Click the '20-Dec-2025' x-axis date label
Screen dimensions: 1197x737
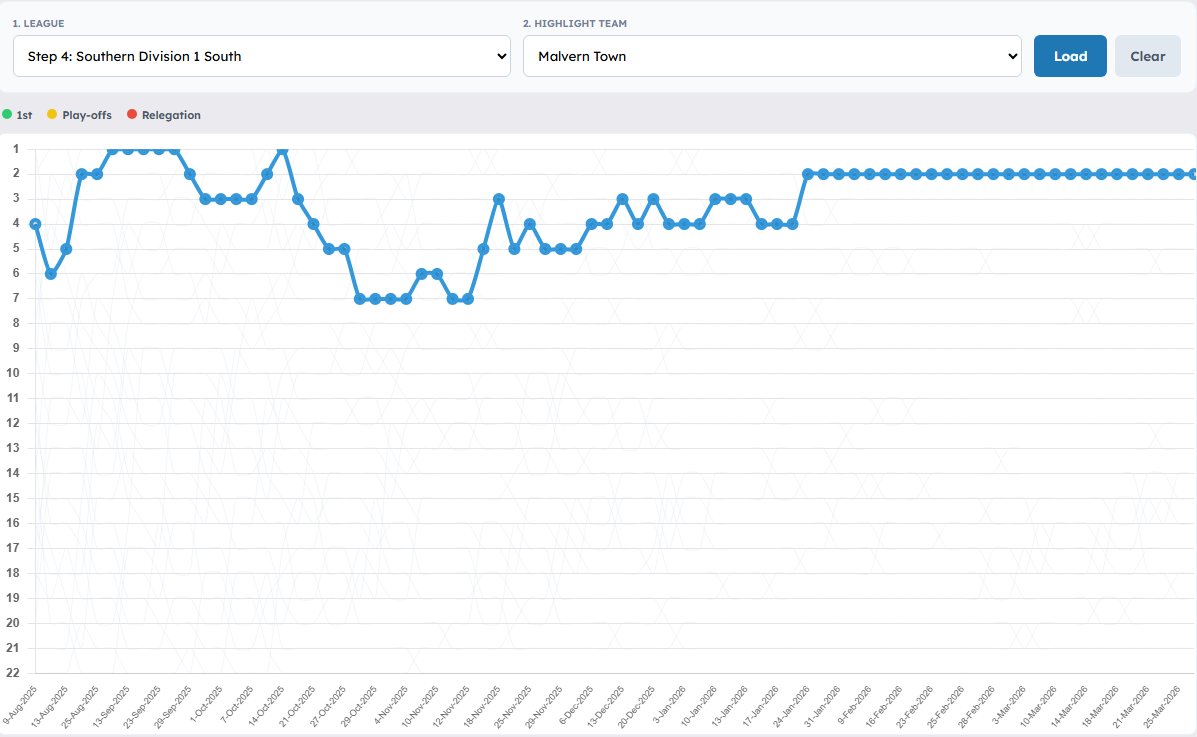636,706
